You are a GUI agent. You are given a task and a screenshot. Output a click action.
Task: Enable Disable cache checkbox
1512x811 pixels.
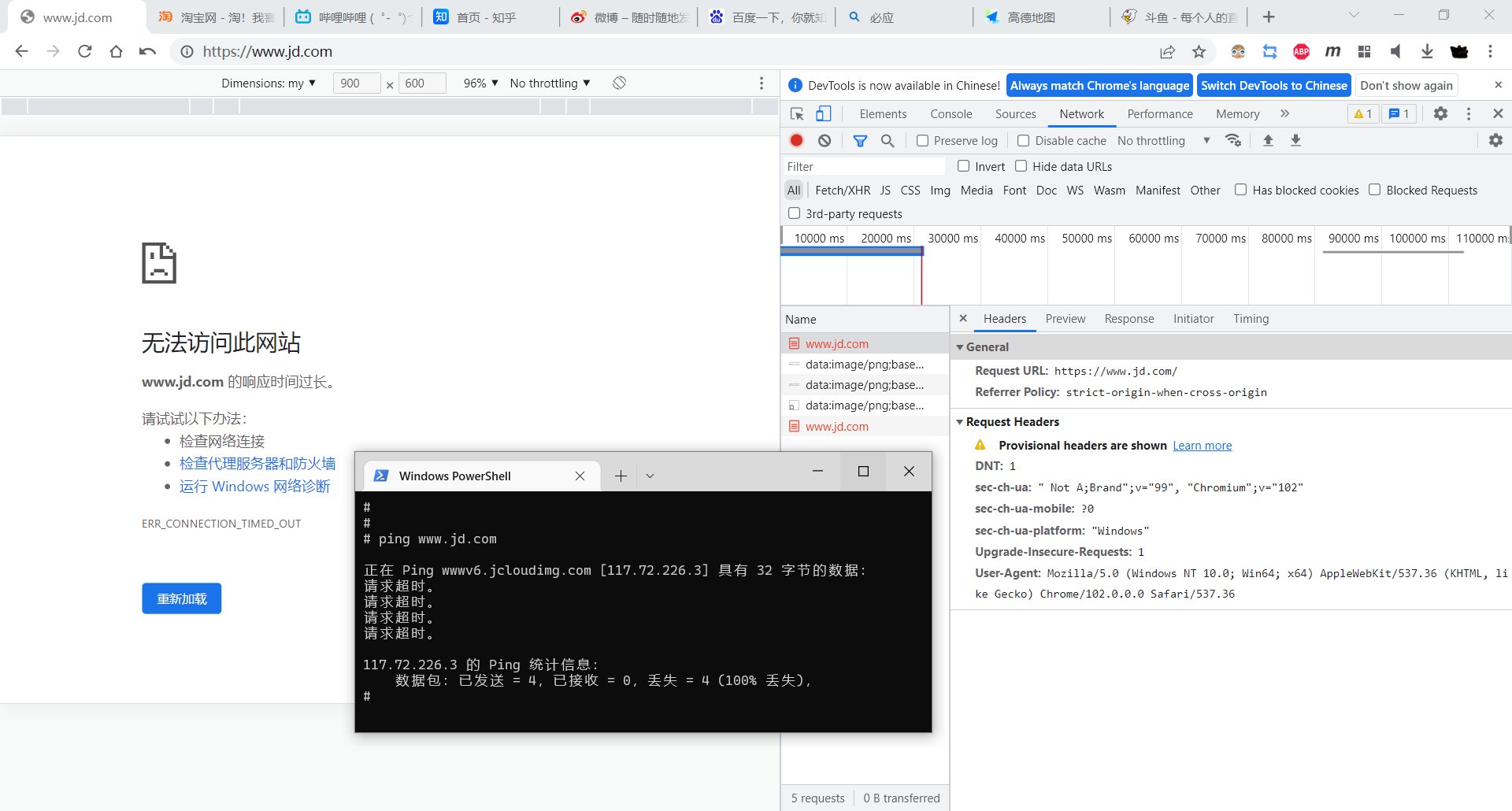[1023, 140]
